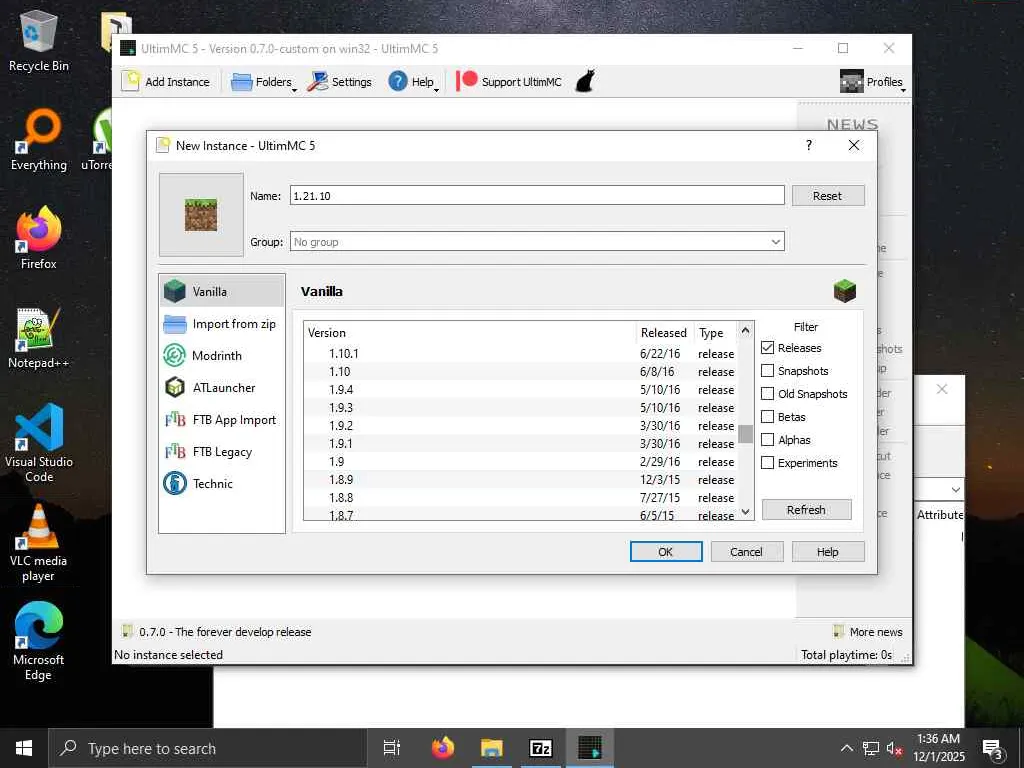Viewport: 1024px width, 768px height.
Task: Open the Folders toolbar menu
Action: (x=264, y=82)
